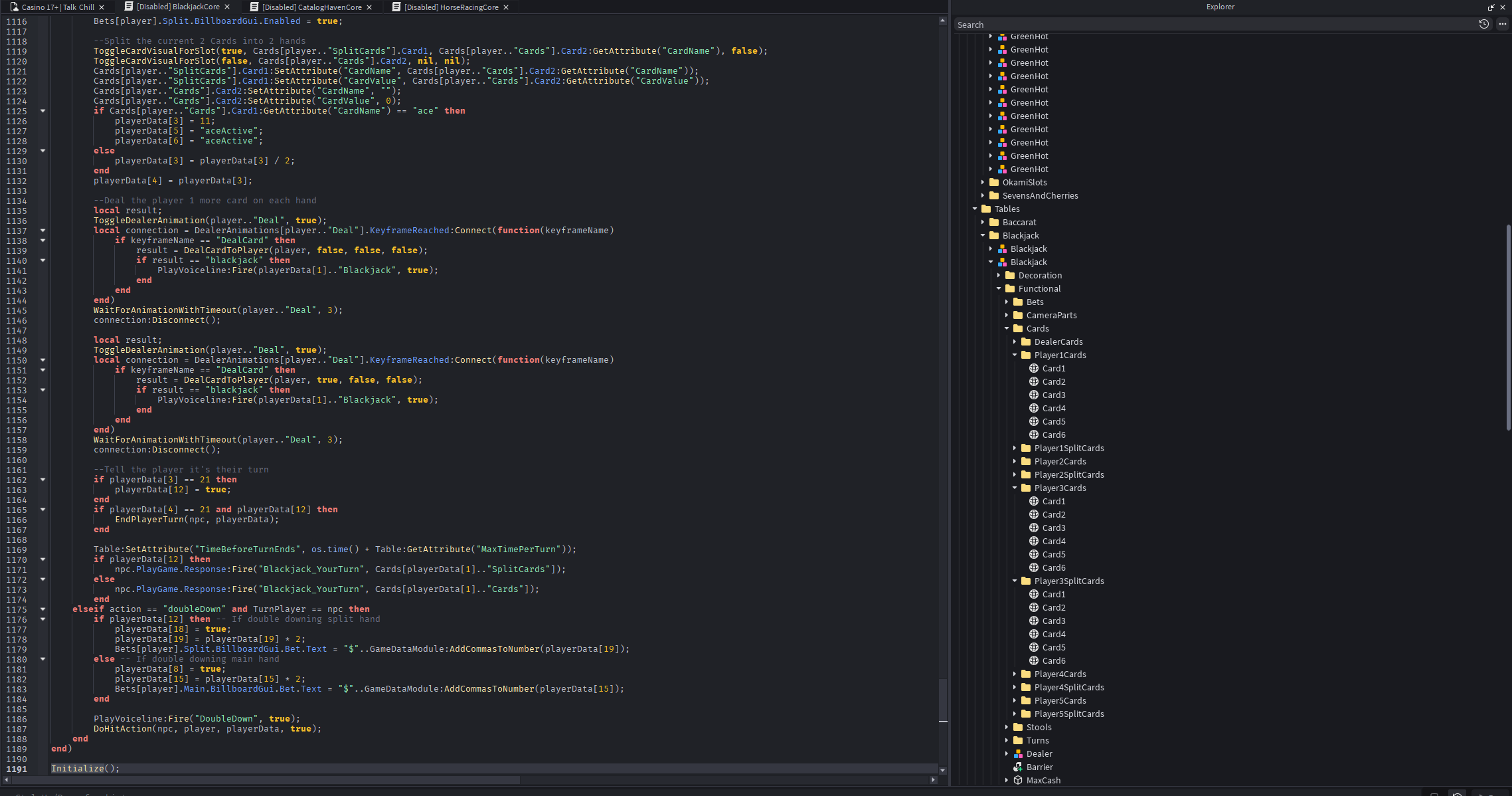1512x796 pixels.
Task: Switch to the CatalogHavenCore script tab
Action: (311, 7)
